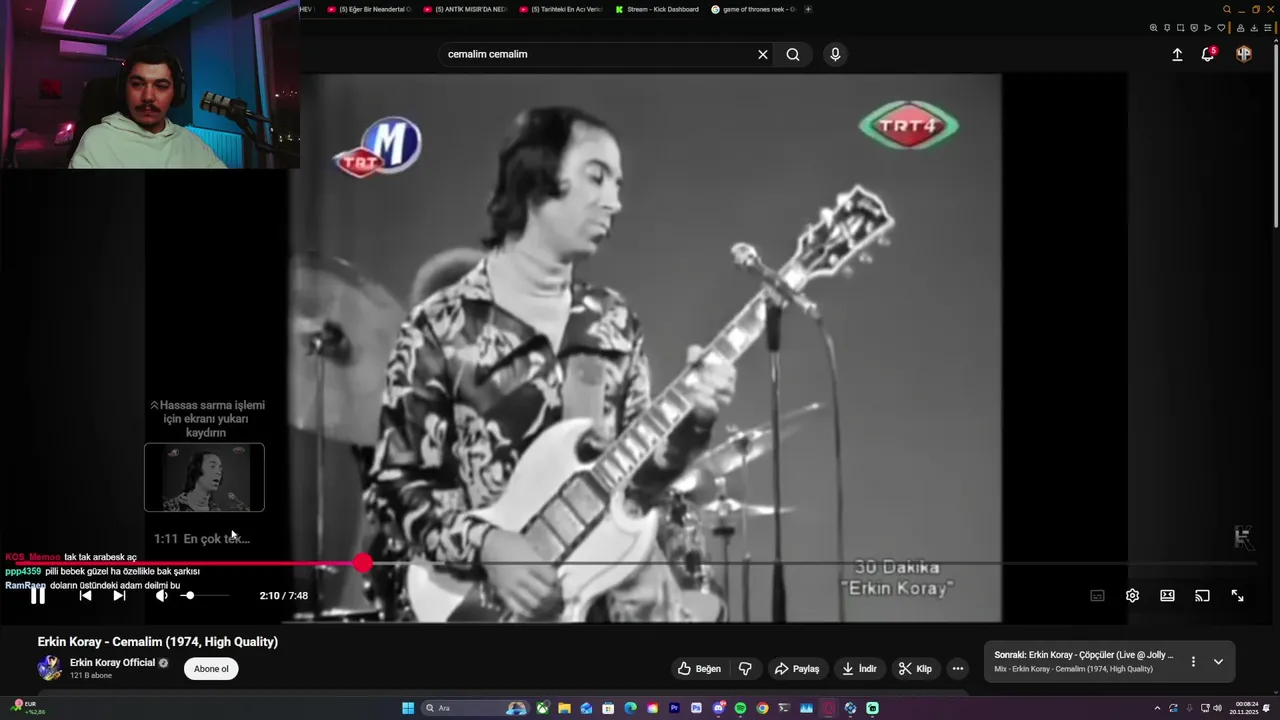Switch to 'Tarihteki En Acı Verici' tab
The width and height of the screenshot is (1280, 720).
[560, 9]
